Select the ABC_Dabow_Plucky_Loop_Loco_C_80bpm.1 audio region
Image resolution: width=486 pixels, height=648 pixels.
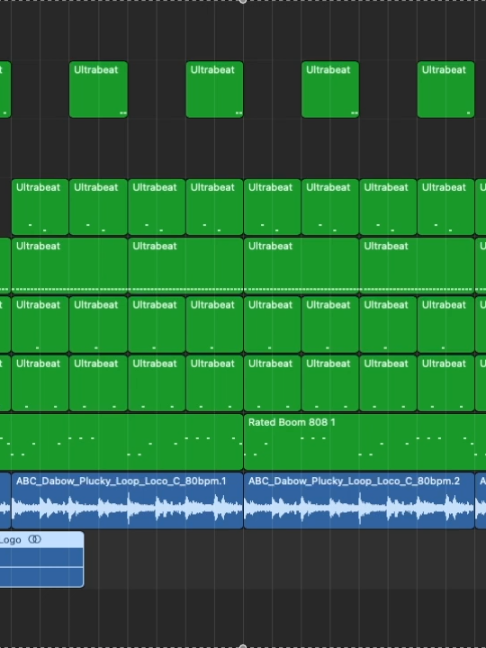point(127,500)
